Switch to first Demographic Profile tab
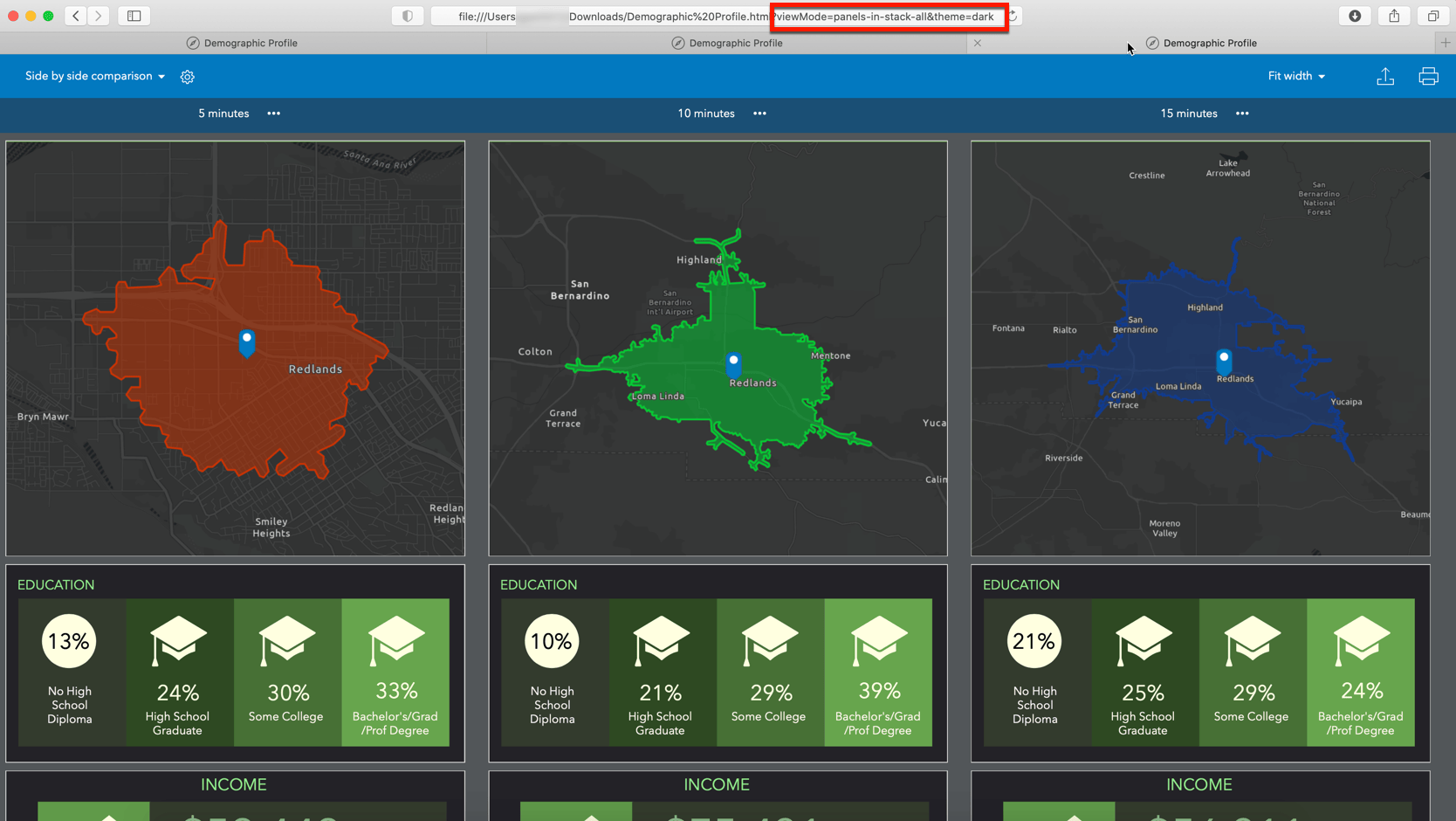This screenshot has width=1456, height=821. coord(243,43)
